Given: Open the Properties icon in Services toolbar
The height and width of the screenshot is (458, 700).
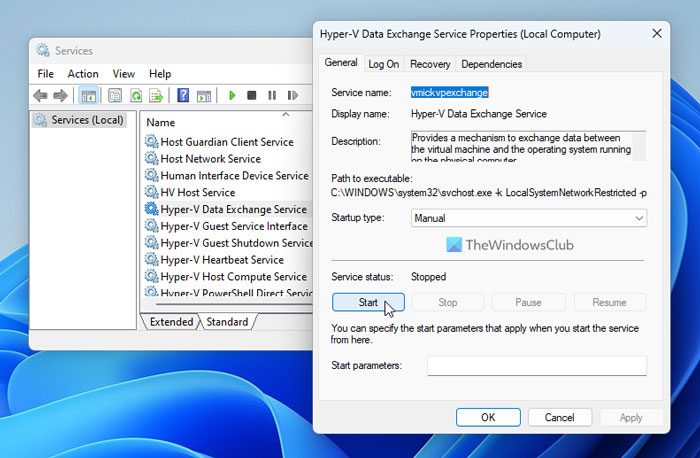Looking at the screenshot, I should [x=115, y=96].
